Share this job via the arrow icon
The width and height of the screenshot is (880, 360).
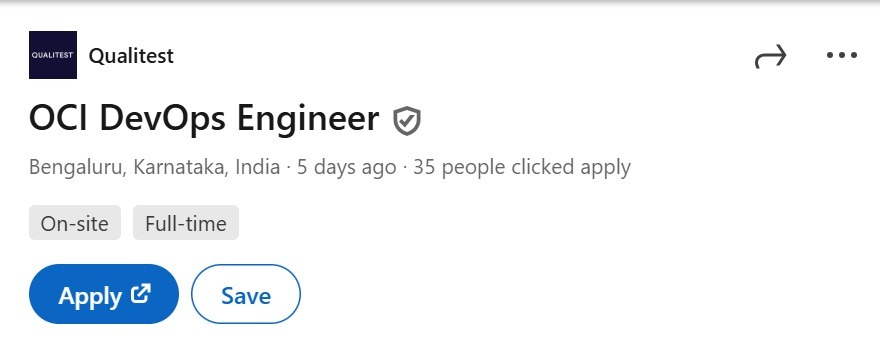771,56
